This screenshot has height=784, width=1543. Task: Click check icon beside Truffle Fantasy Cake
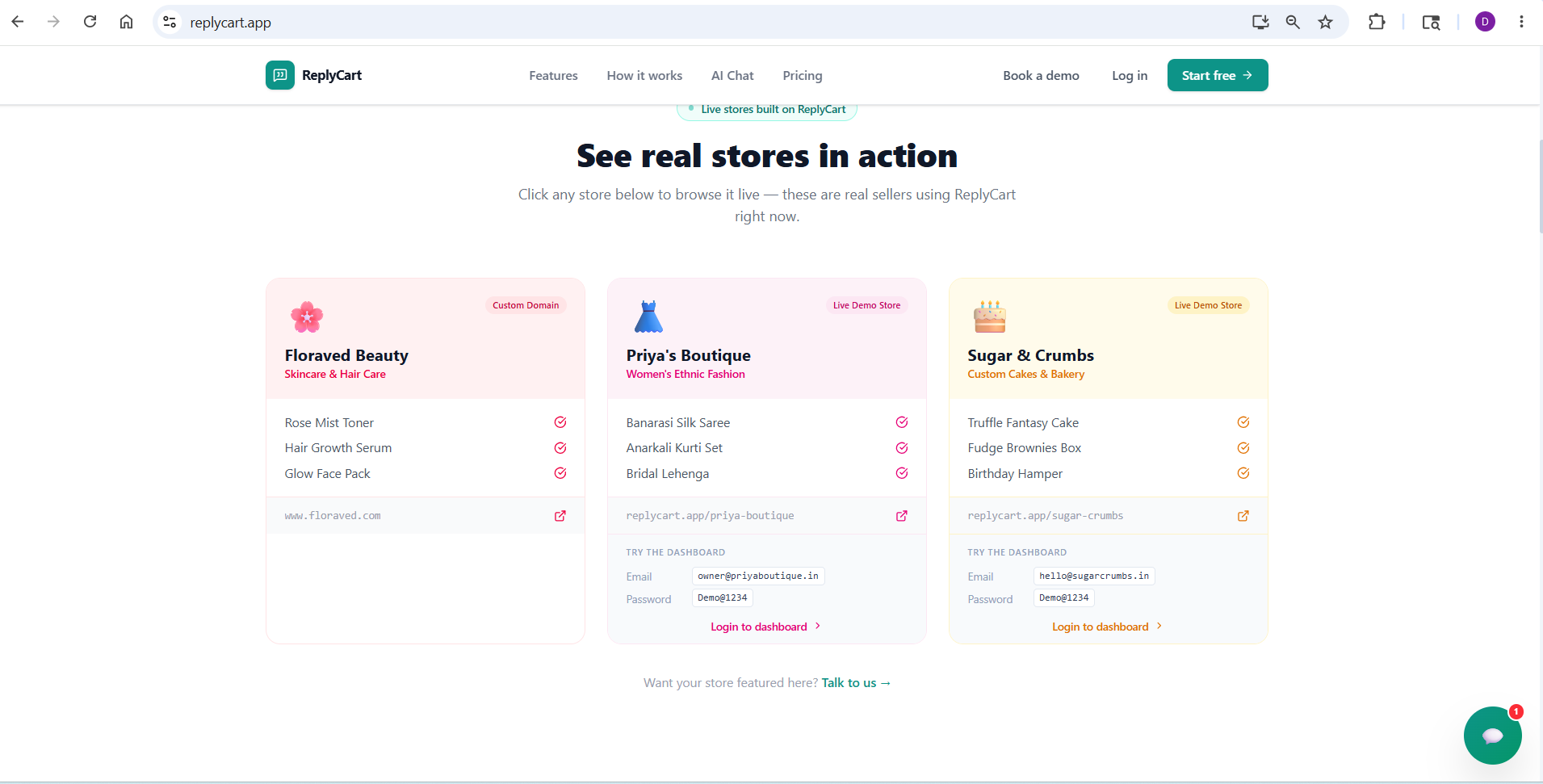1243,422
